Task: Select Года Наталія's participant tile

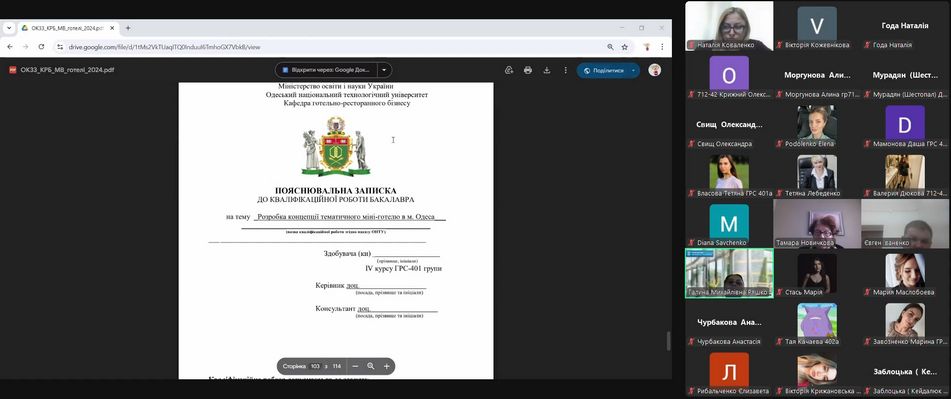Action: coord(905,25)
